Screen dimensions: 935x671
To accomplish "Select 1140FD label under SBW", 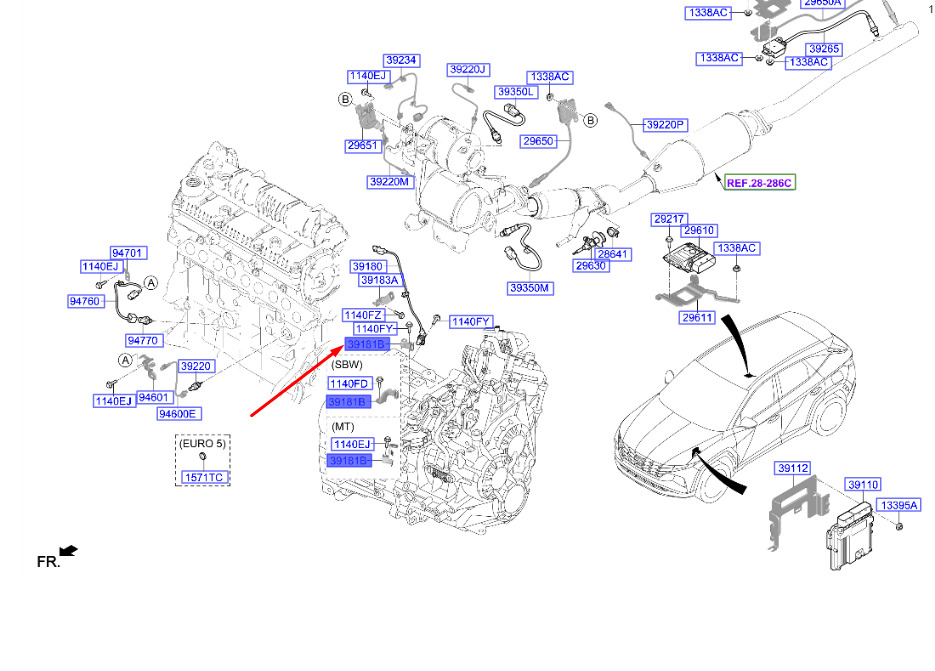I will point(350,384).
